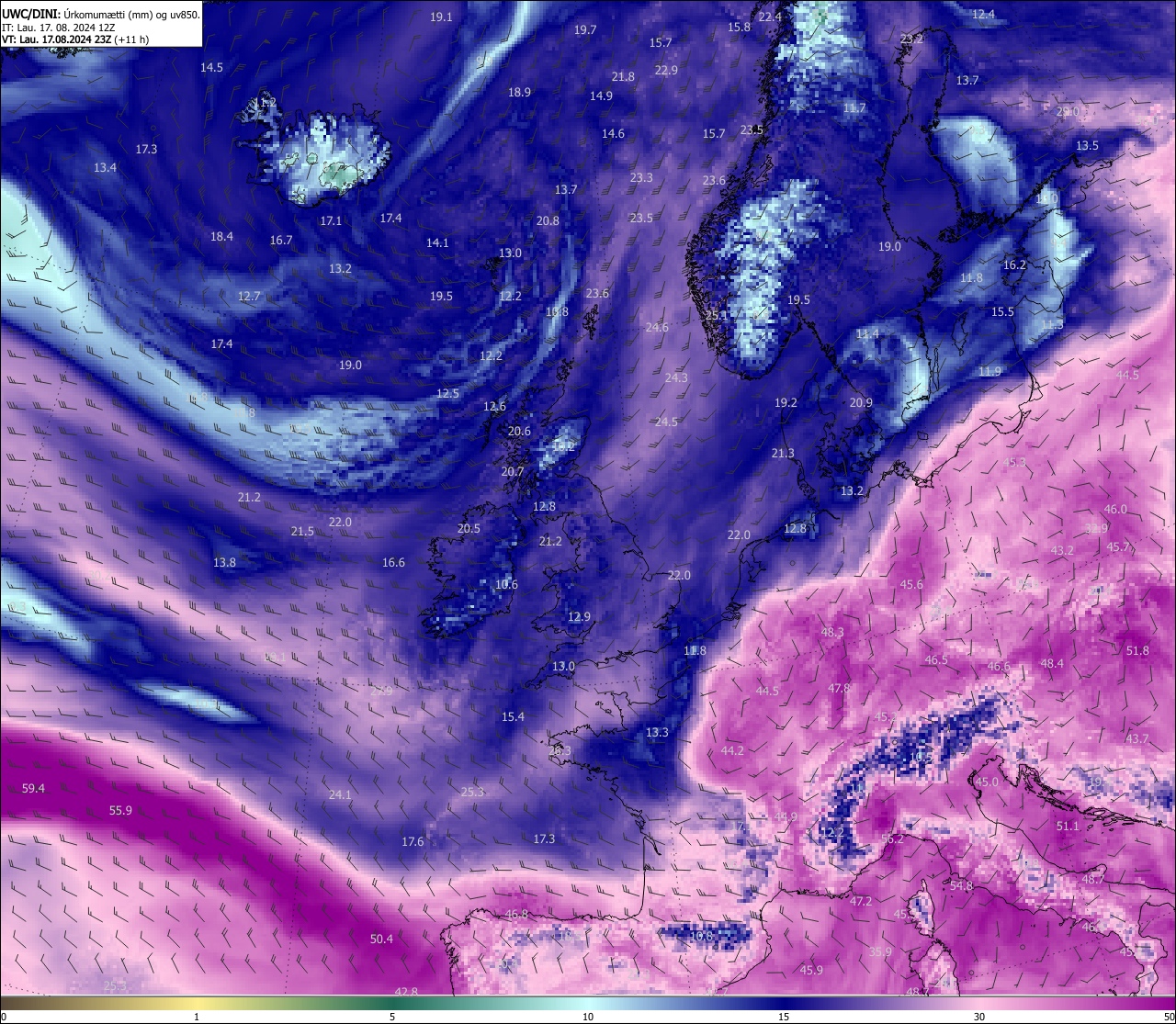The height and width of the screenshot is (1024, 1176).
Task: Select the 10.6 value over Ireland
Action: (506, 585)
